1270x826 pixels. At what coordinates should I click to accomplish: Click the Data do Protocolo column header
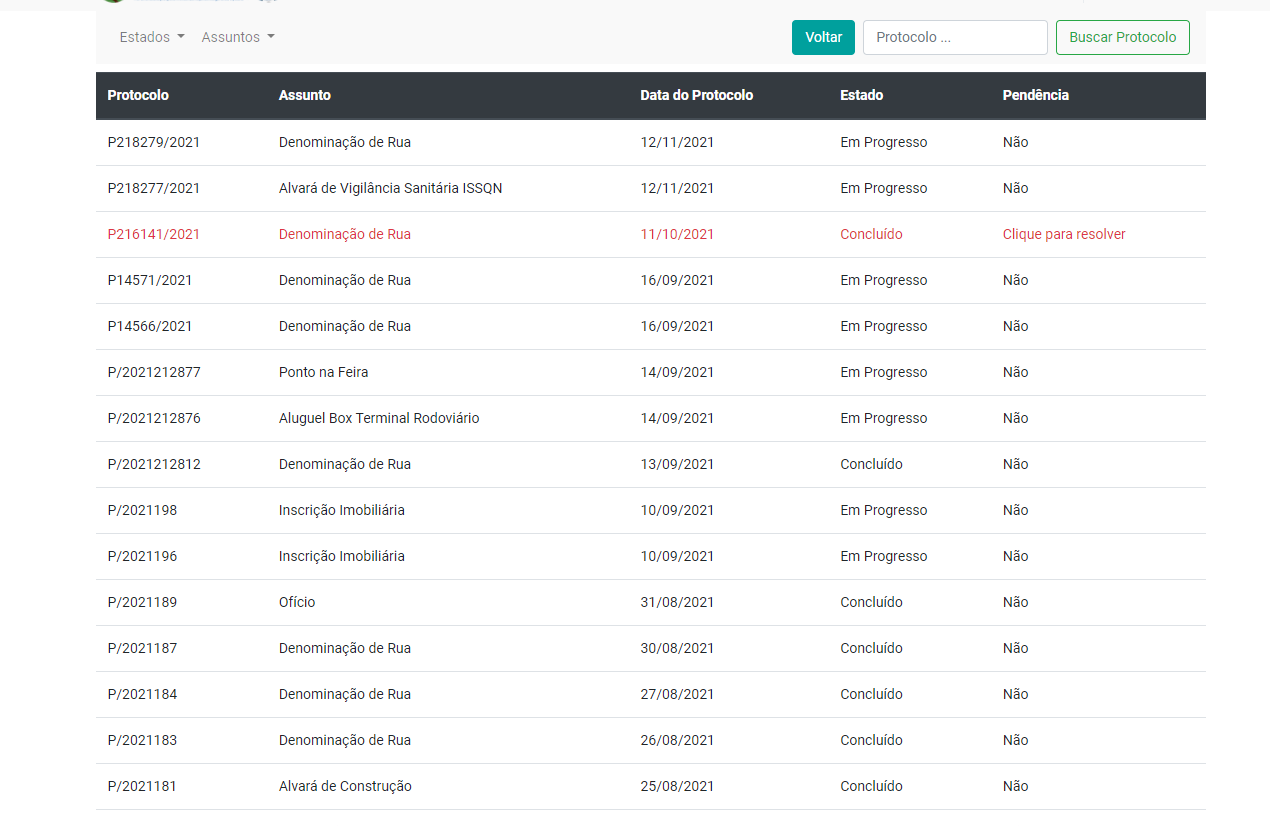[x=696, y=95]
